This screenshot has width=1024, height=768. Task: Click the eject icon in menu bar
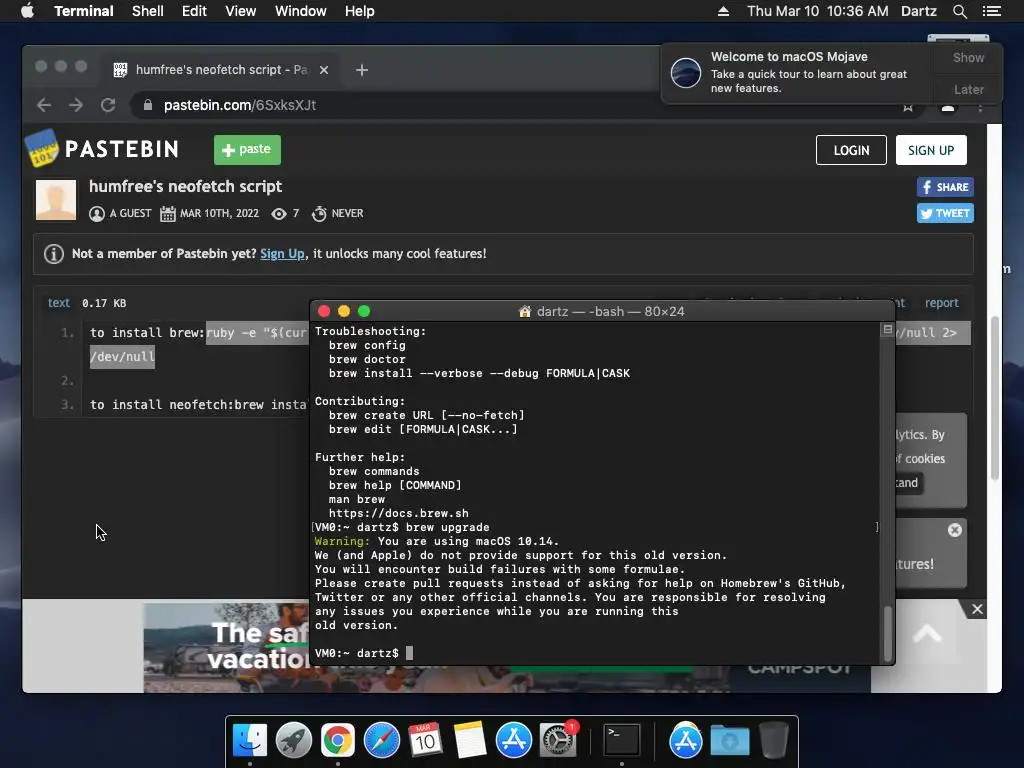pos(723,11)
